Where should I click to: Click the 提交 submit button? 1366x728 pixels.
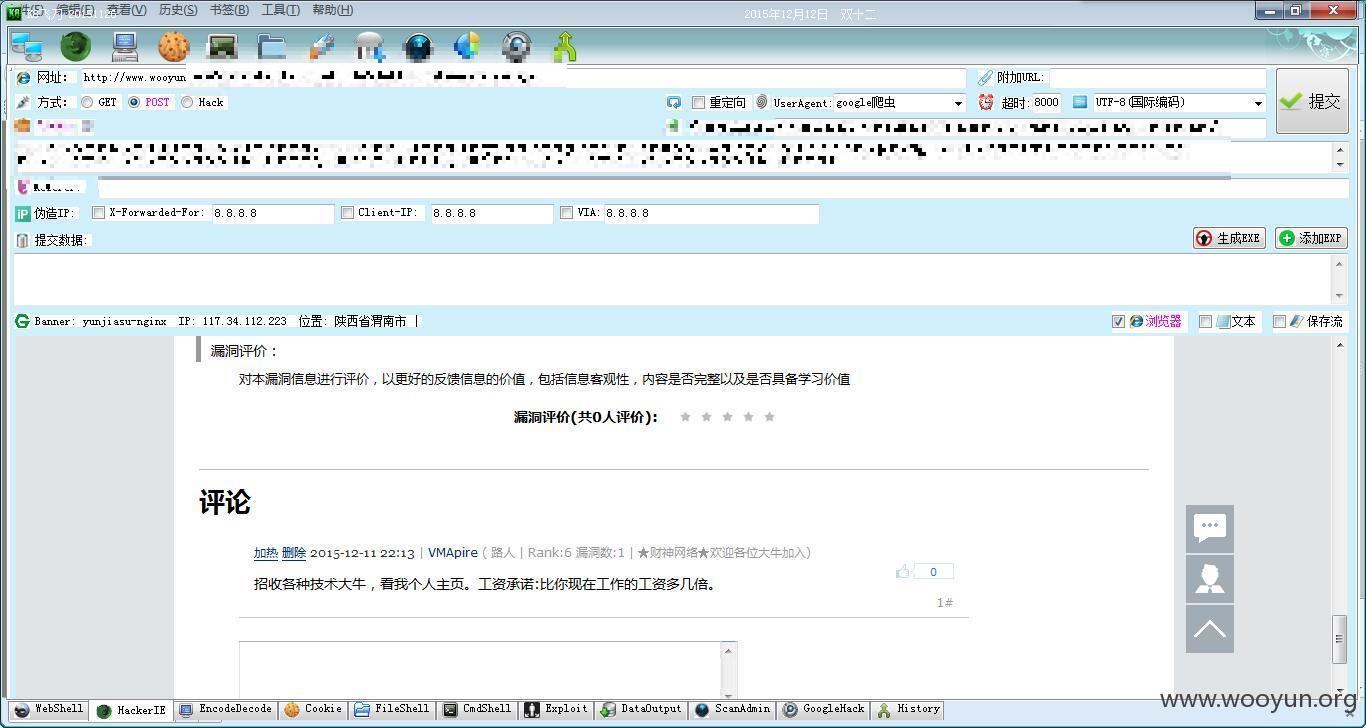(1312, 101)
